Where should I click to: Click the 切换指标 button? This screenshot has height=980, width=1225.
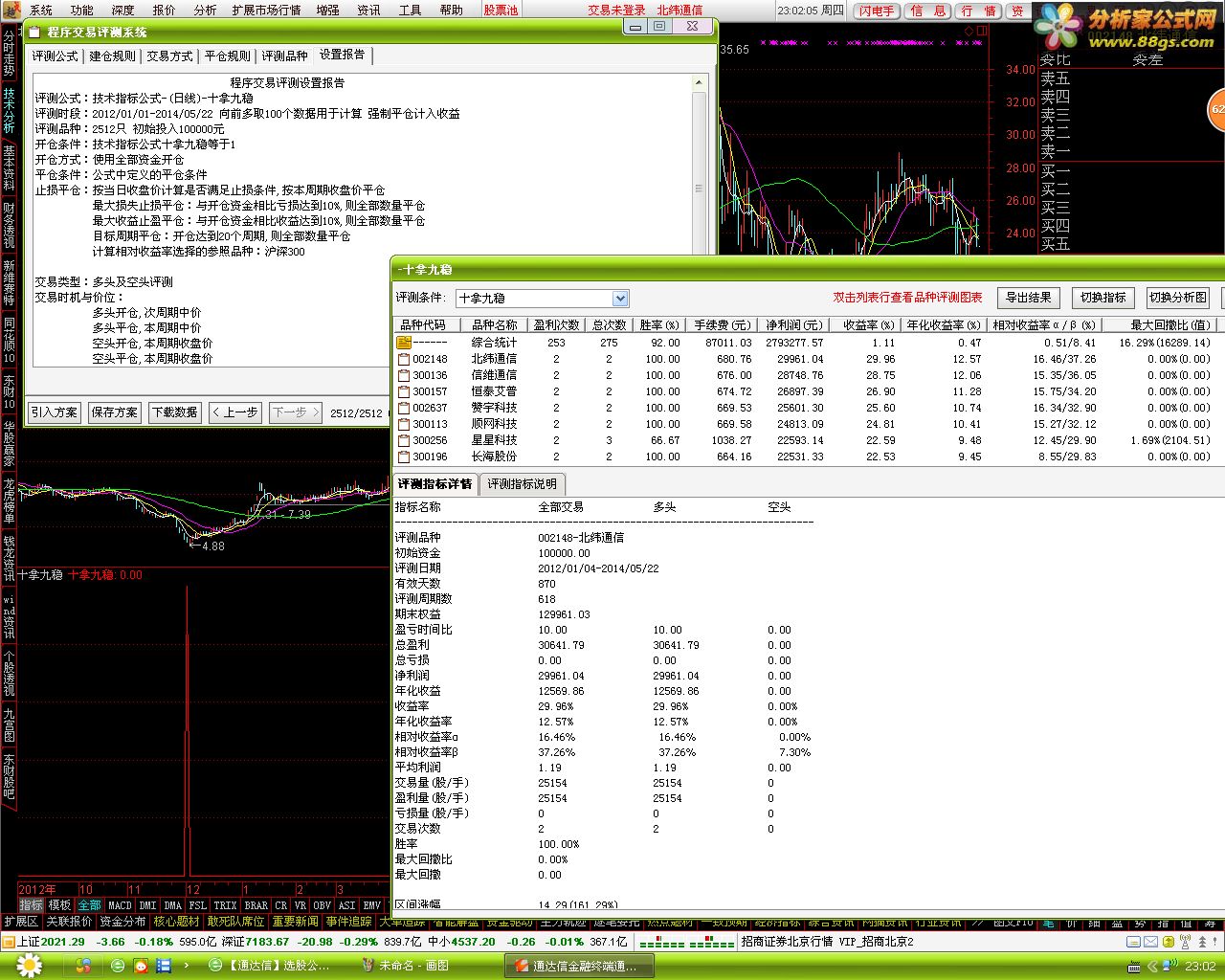click(x=1102, y=298)
